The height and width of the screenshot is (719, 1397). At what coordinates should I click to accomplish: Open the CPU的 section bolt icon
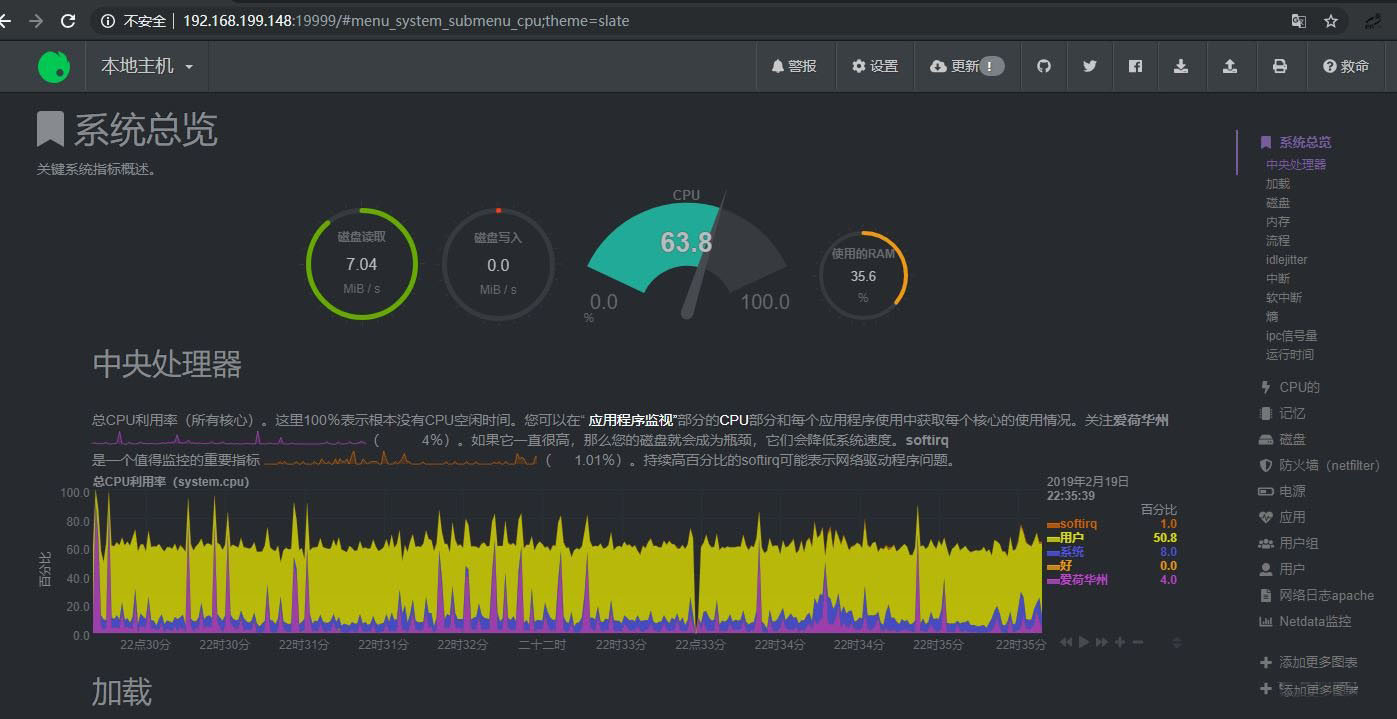coord(1266,387)
